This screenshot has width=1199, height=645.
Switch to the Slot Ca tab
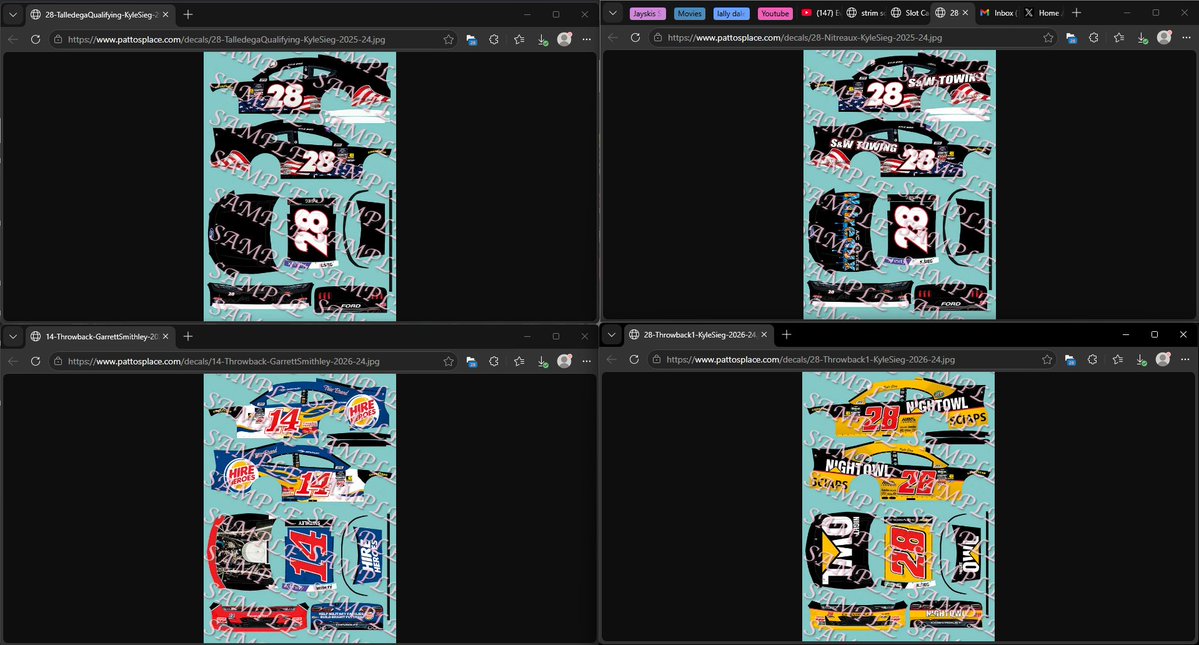(909, 13)
